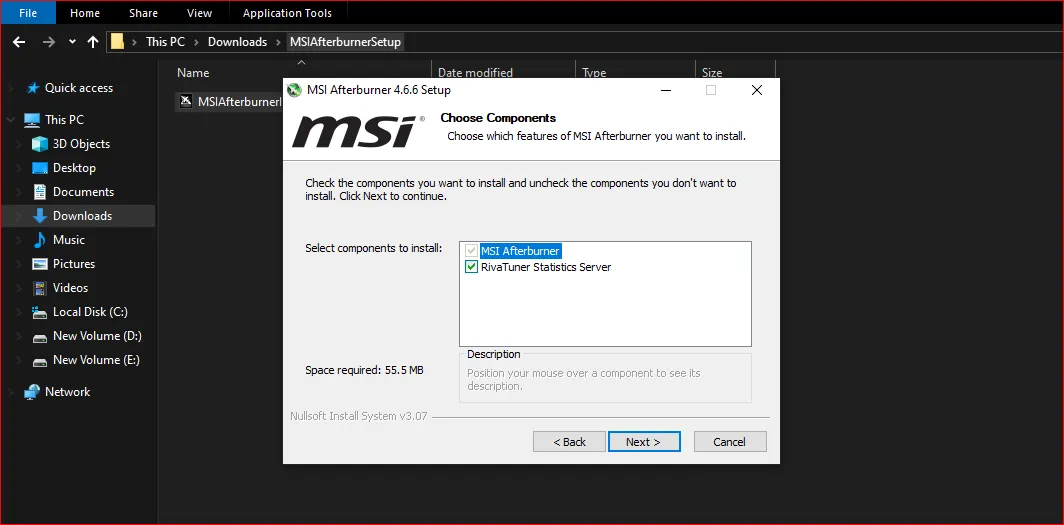Switch to the Share ribbon tab

143,13
